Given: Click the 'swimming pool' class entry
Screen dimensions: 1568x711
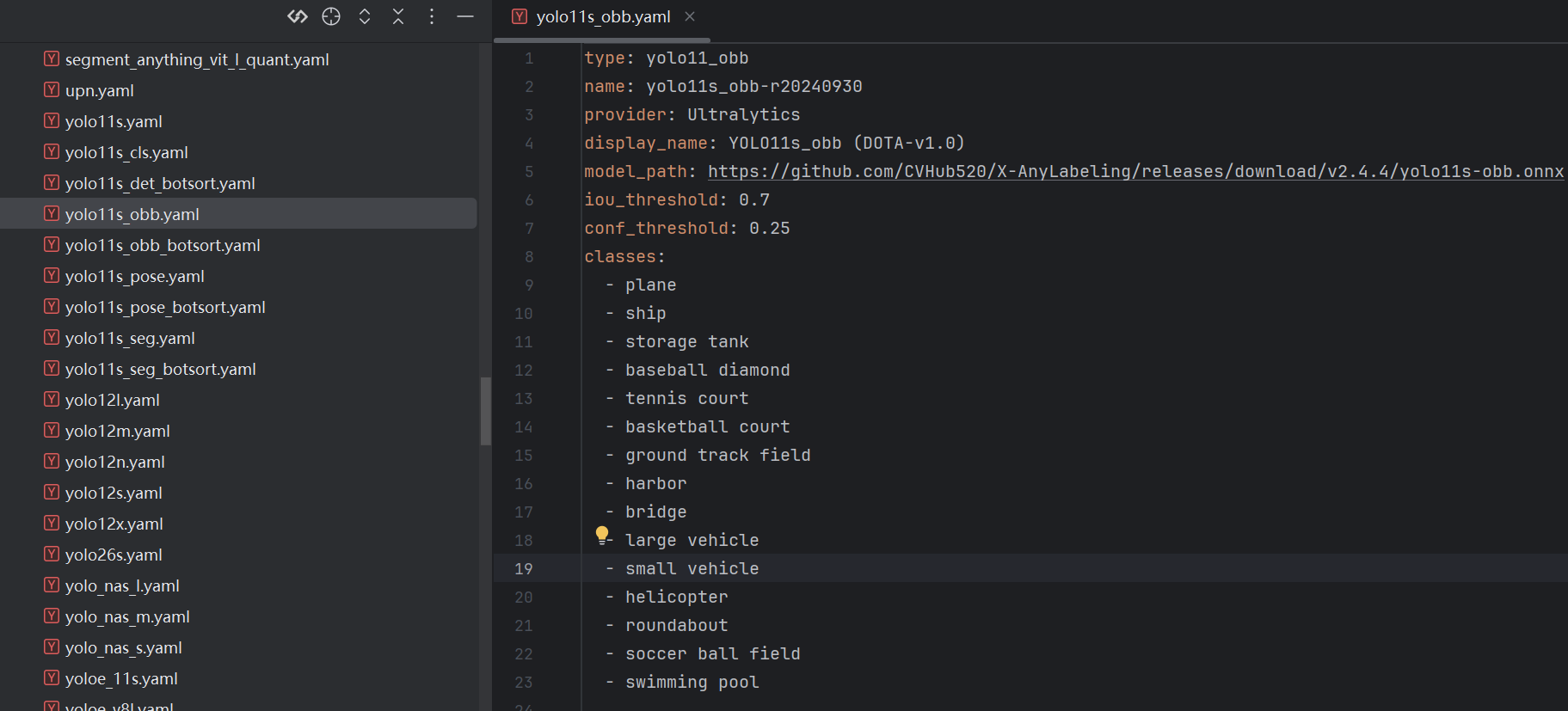Looking at the screenshot, I should [x=692, y=682].
